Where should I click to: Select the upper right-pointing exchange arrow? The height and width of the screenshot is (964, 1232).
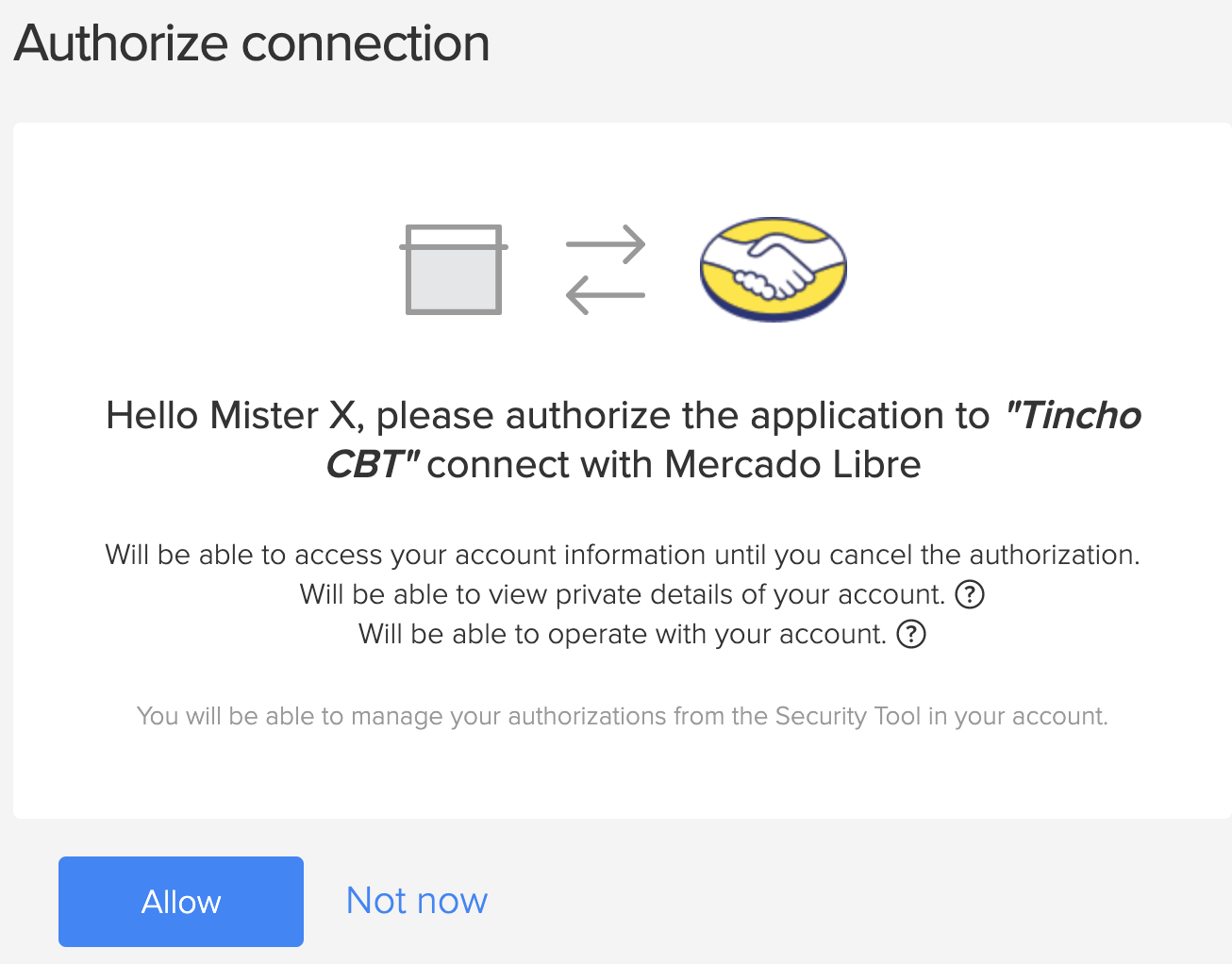(x=606, y=244)
